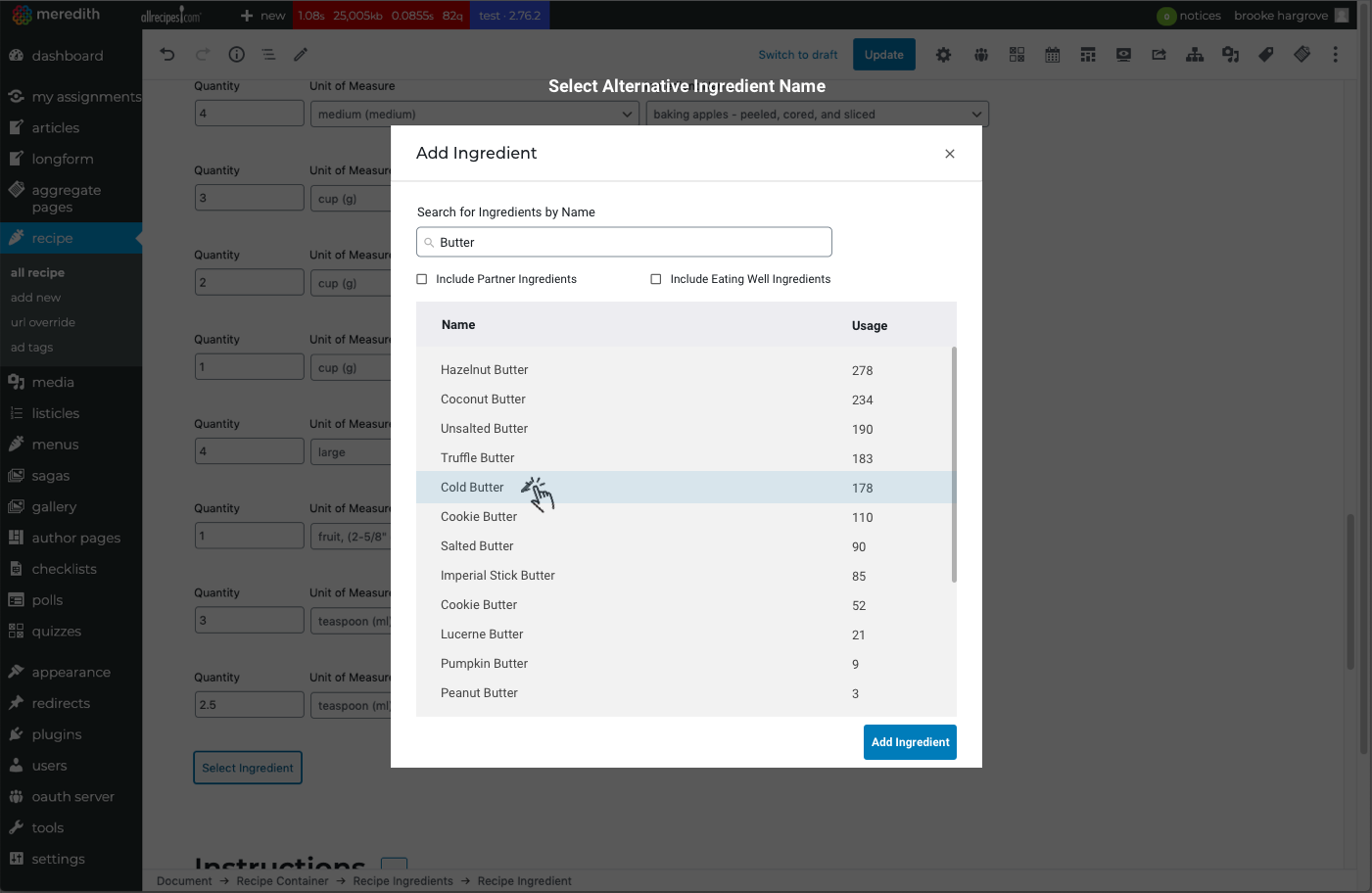Image resolution: width=1372 pixels, height=893 pixels.
Task: Click the ticket label icon
Action: 1302,55
